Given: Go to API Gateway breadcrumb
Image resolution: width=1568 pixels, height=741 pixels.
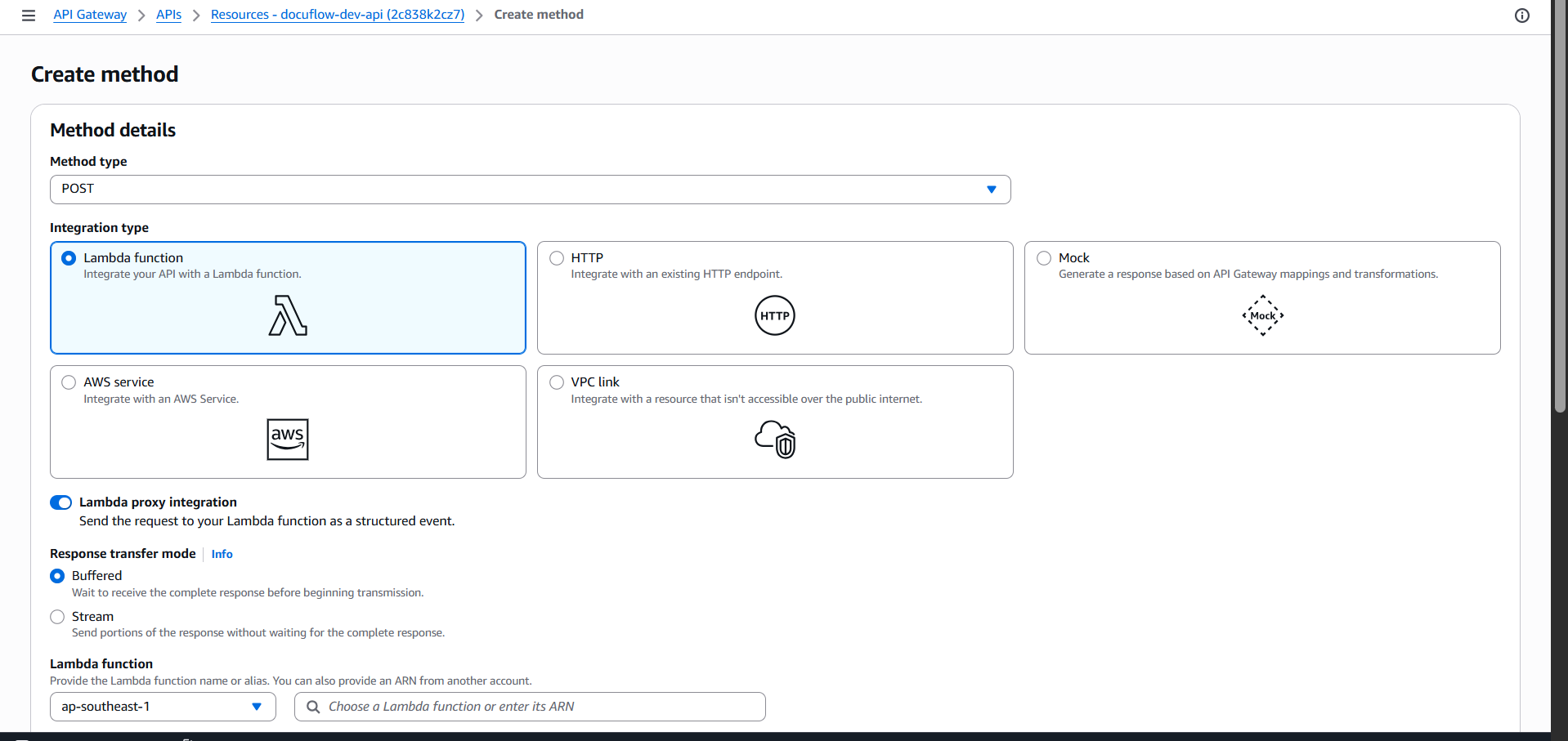Looking at the screenshot, I should (90, 15).
